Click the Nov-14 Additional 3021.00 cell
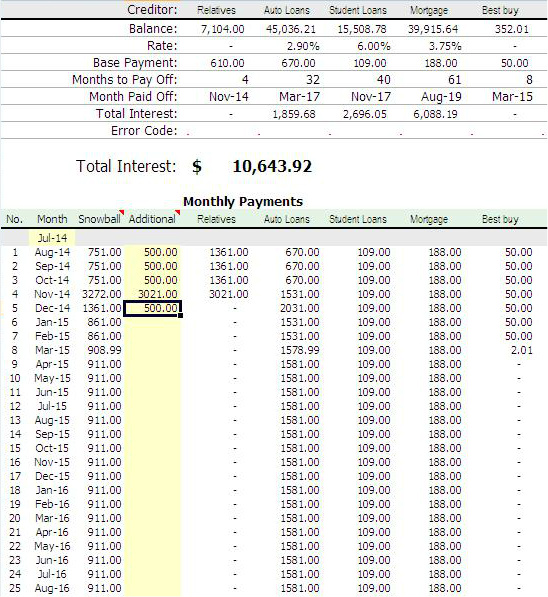 (x=152, y=294)
